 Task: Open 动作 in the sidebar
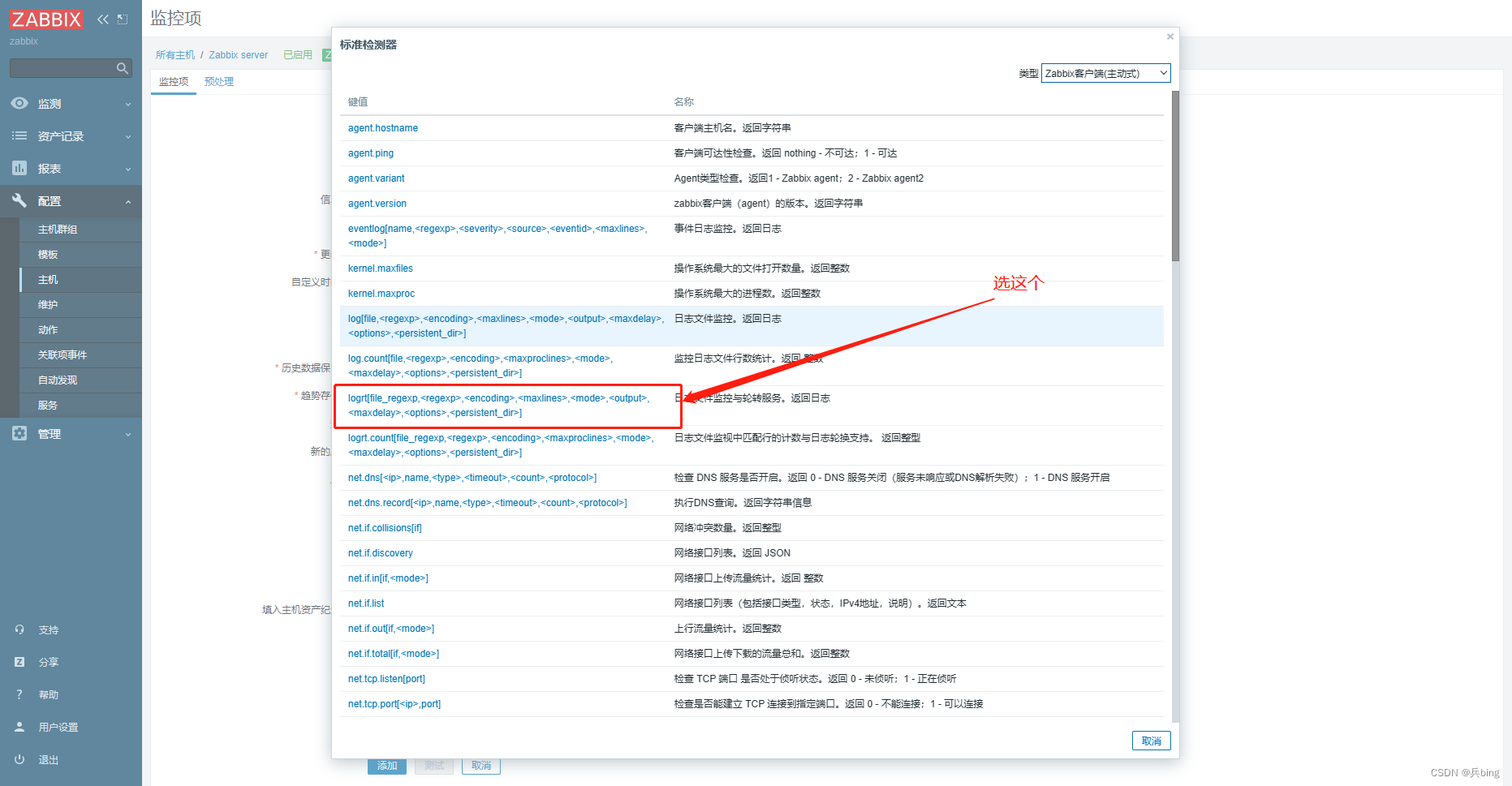[x=48, y=330]
